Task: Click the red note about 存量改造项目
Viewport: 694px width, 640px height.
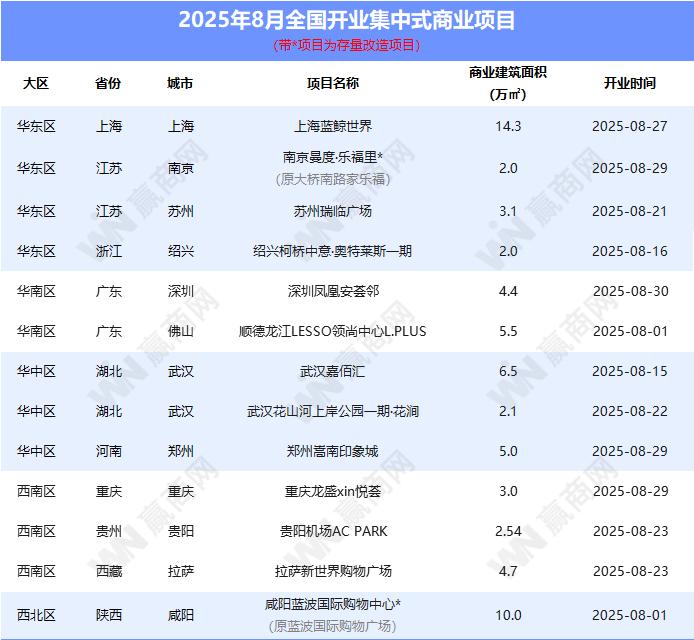Action: pos(346,45)
